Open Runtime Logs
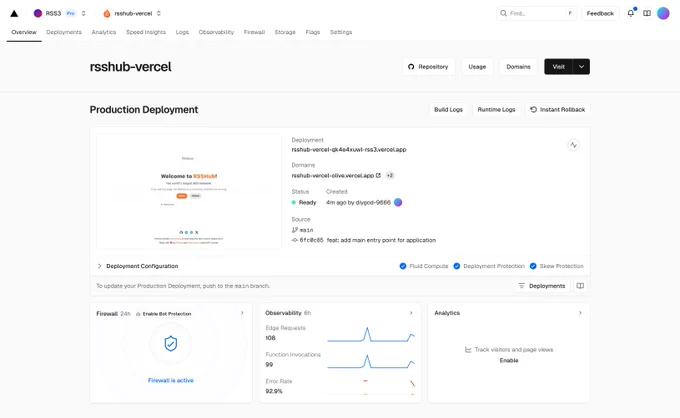 [496, 109]
